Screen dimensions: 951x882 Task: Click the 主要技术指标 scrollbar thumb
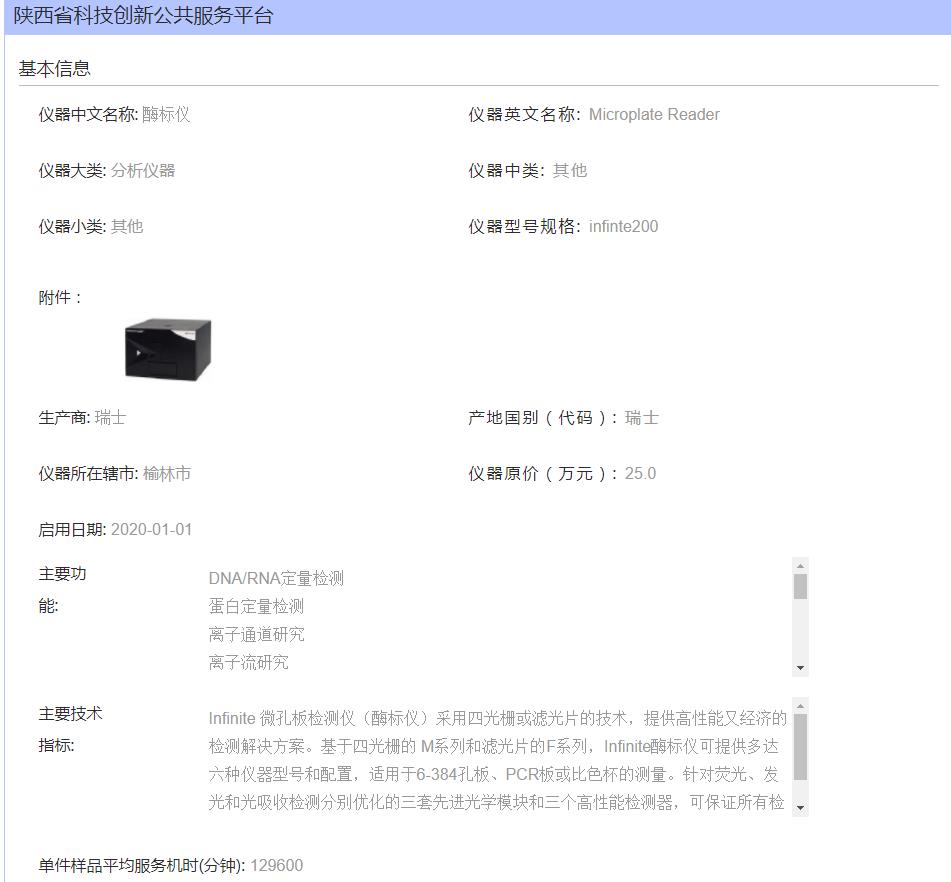(x=800, y=747)
